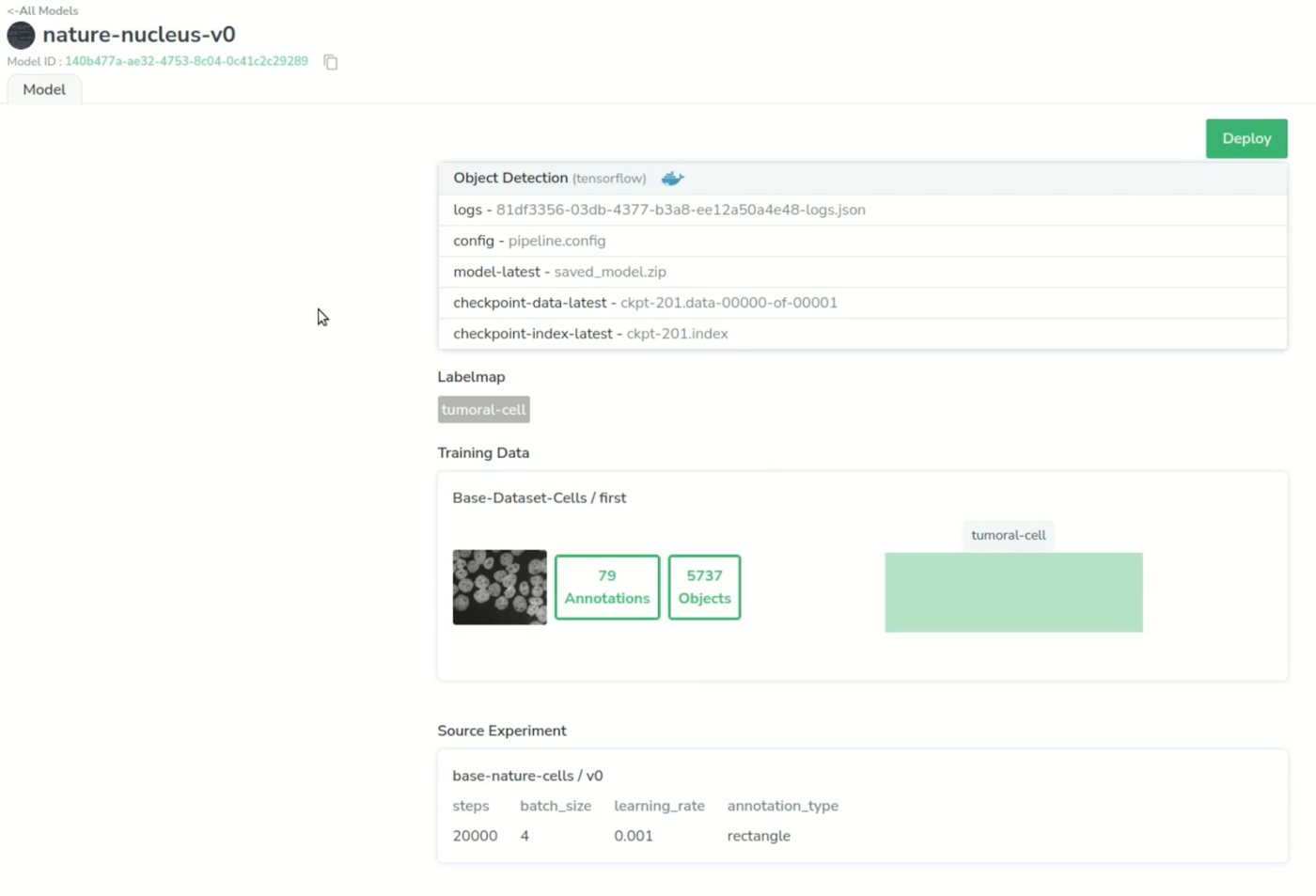
Task: Open the Model tab
Action: point(44,89)
